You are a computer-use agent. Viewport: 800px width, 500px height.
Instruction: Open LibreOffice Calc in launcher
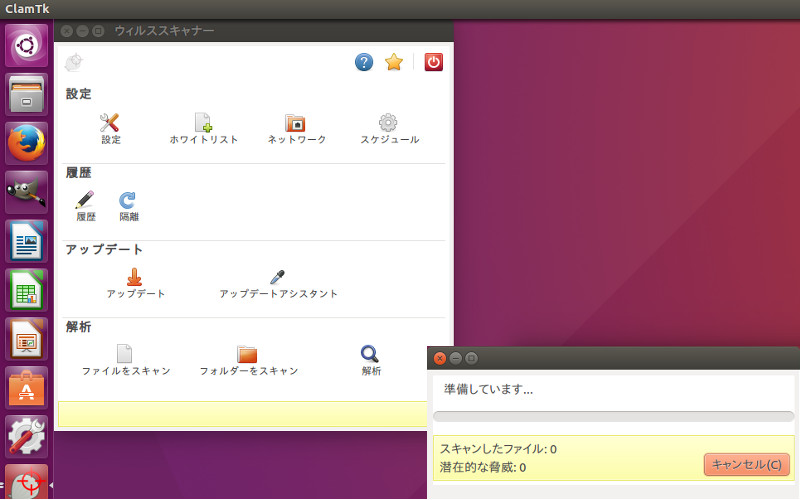click(x=27, y=290)
